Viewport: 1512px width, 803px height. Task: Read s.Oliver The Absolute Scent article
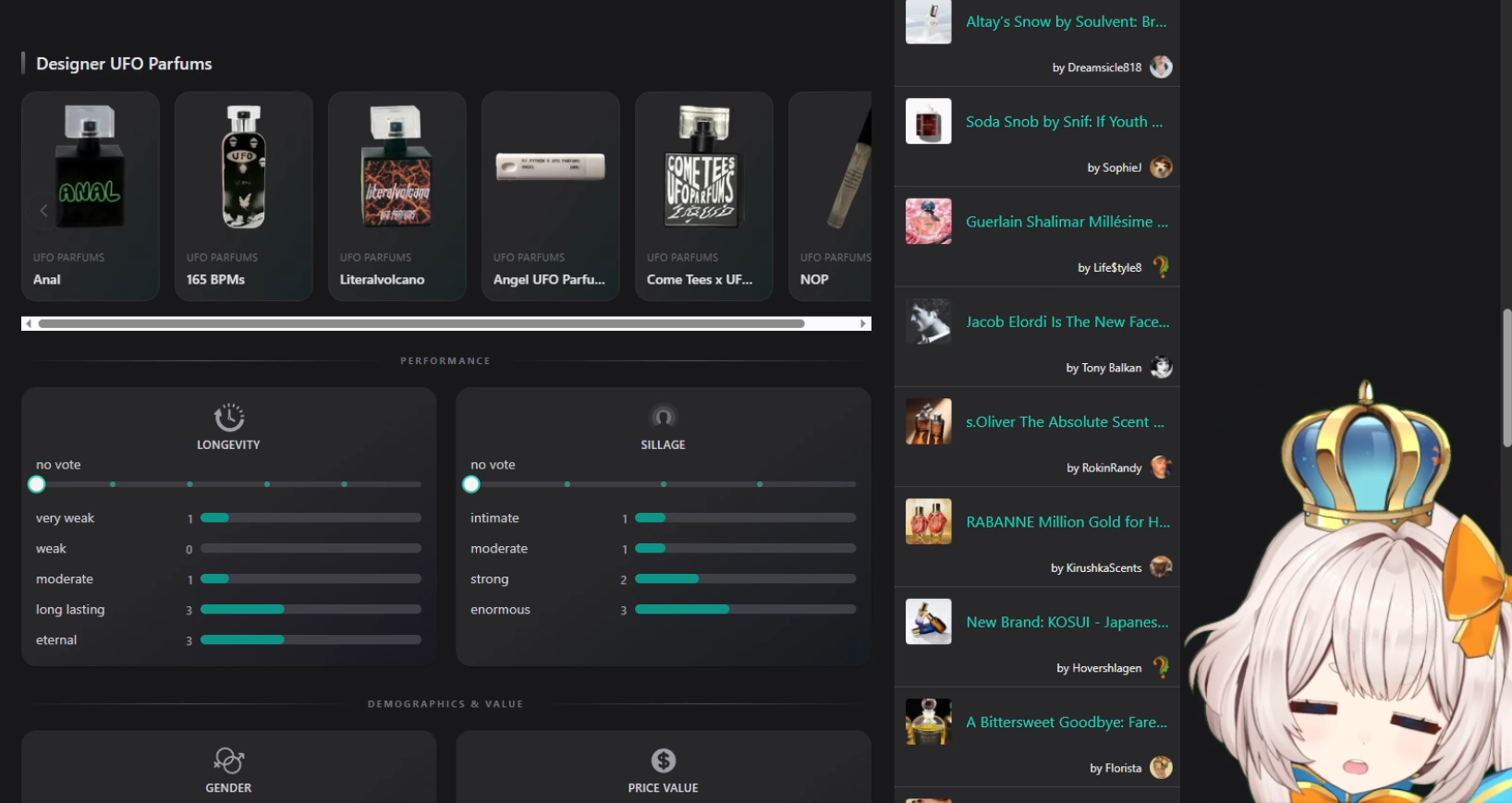pyautogui.click(x=1066, y=421)
